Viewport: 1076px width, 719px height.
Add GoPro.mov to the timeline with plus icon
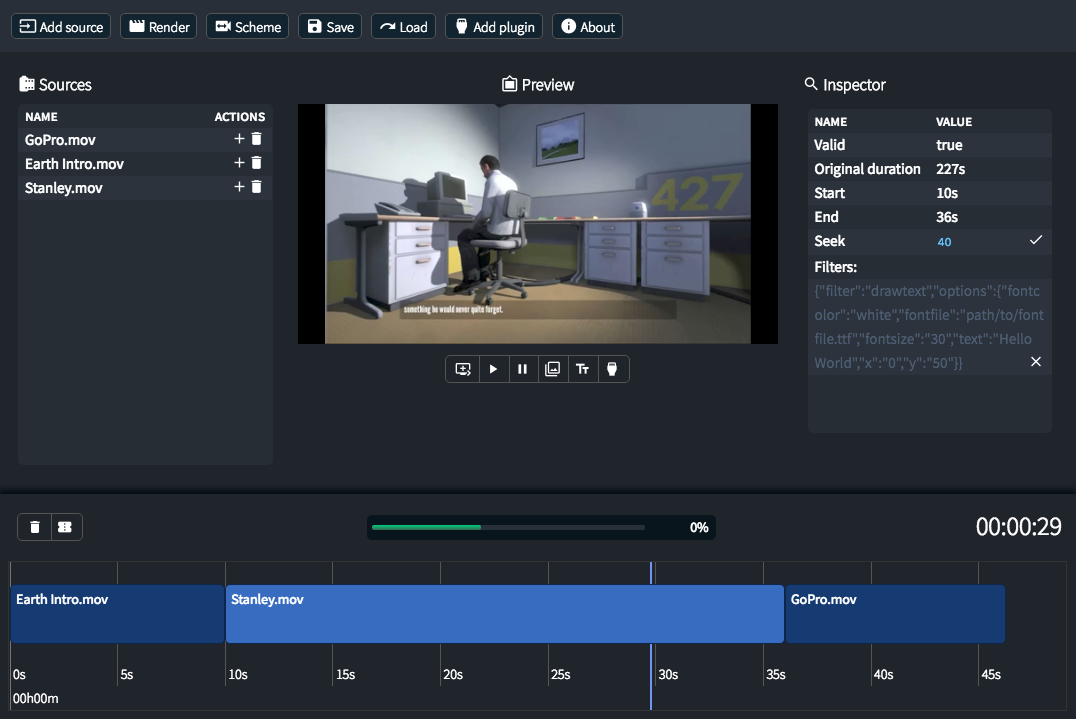coord(239,139)
